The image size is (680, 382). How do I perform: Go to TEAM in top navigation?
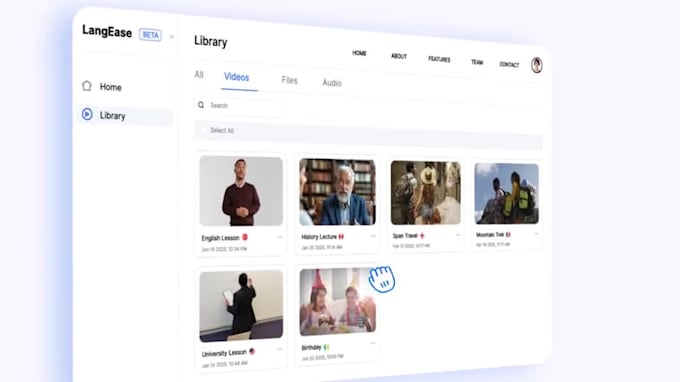[477, 62]
